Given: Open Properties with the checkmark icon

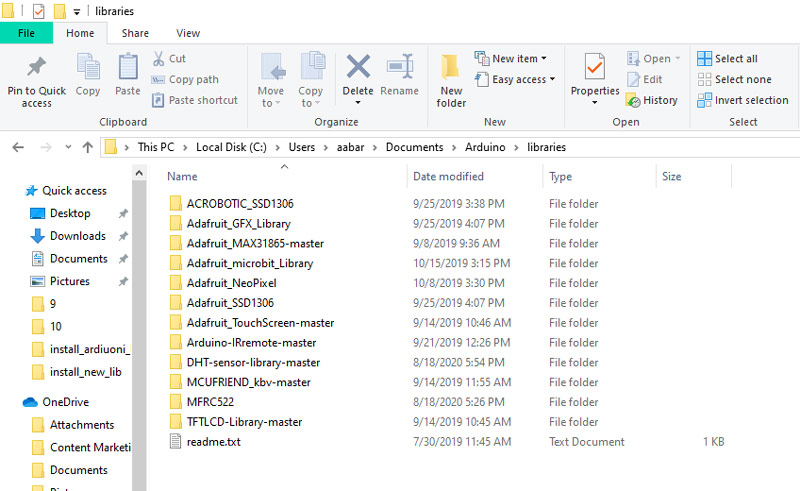Looking at the screenshot, I should click(x=595, y=66).
